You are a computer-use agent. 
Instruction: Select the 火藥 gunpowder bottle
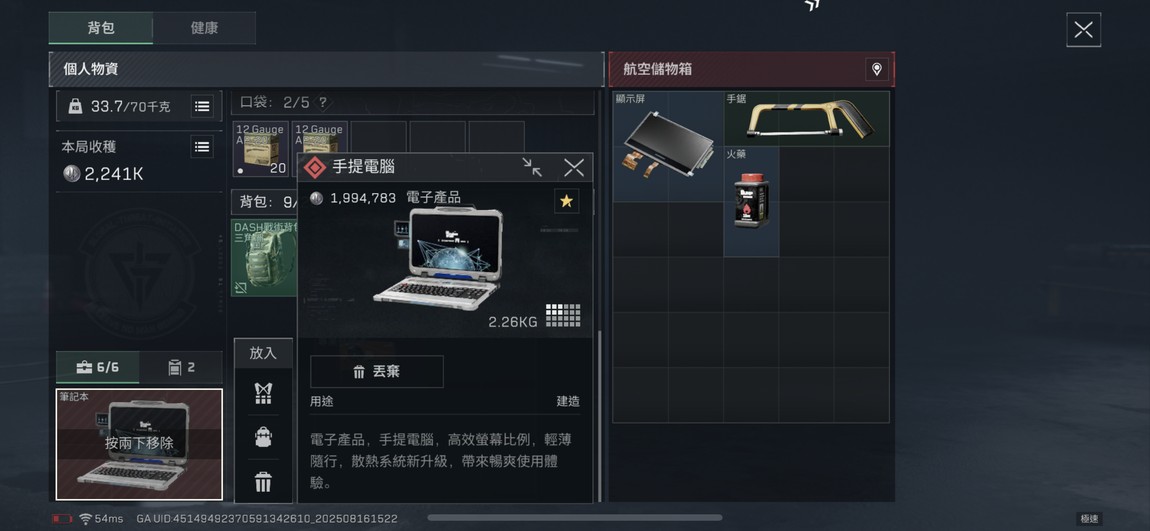751,202
